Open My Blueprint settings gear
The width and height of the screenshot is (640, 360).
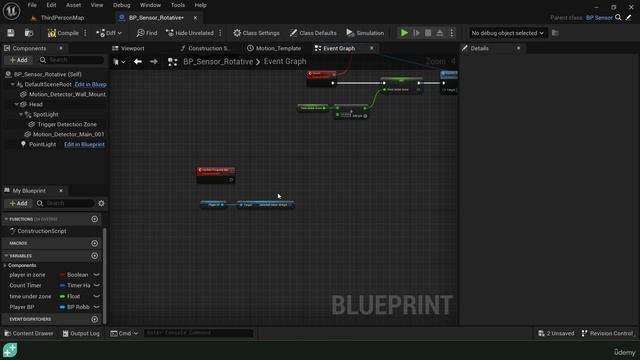click(x=101, y=203)
